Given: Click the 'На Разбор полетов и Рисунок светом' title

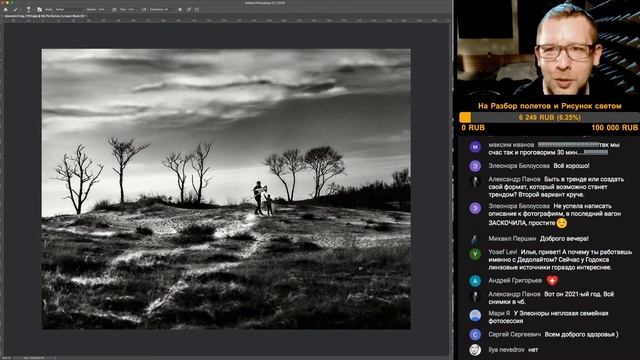Looking at the screenshot, I should 549,106.
